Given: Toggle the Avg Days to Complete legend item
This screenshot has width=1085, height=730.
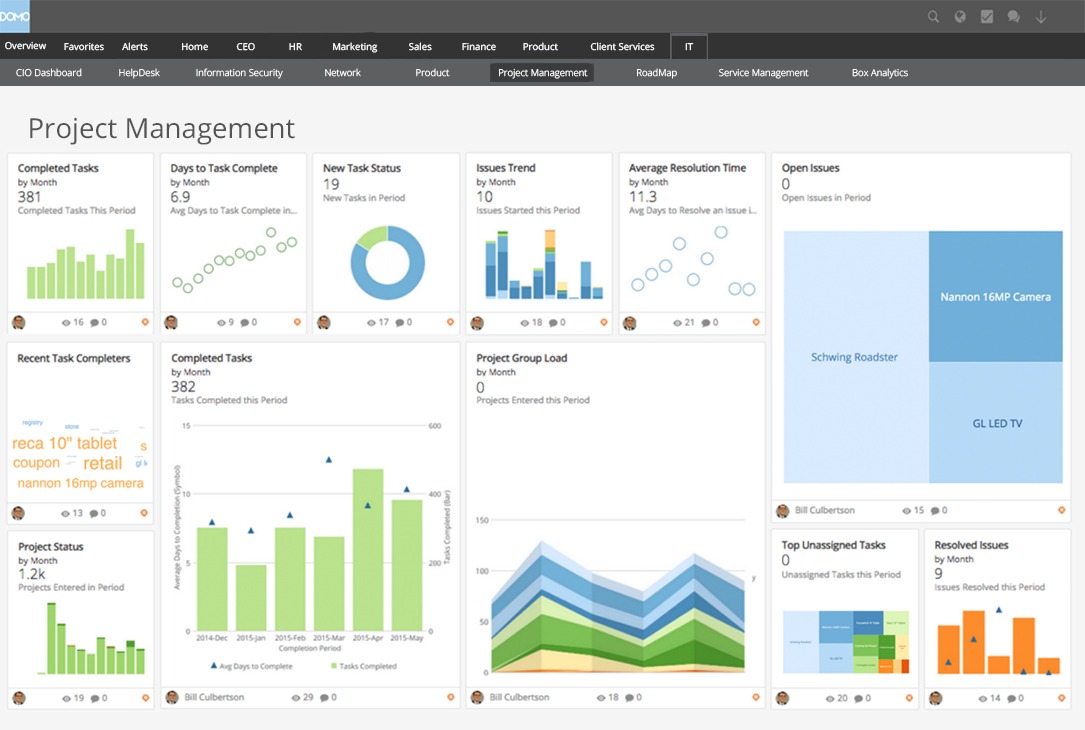Looking at the screenshot, I should pos(251,666).
